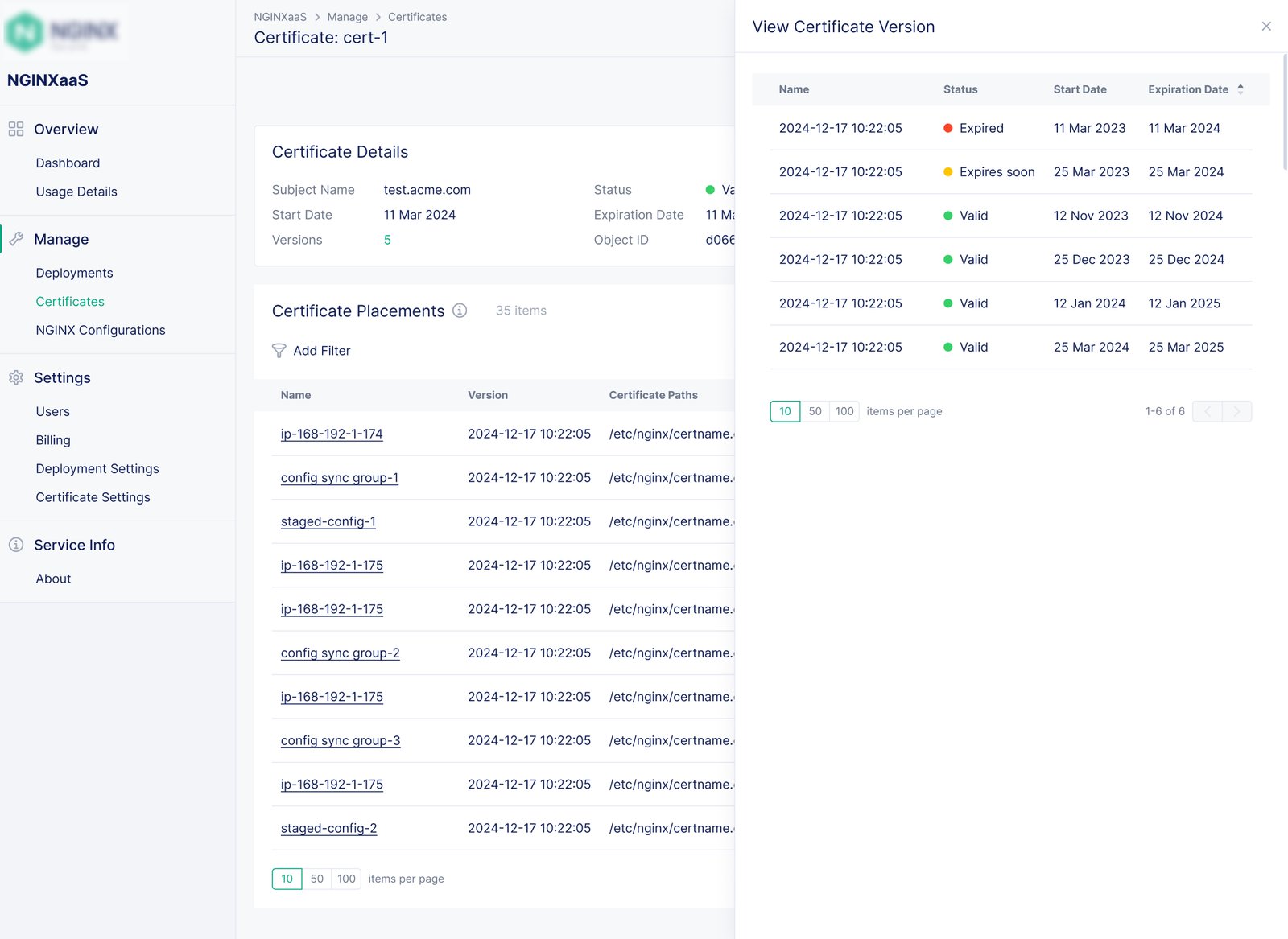1288x939 pixels.
Task: Open NGINX Configurations page
Action: tap(101, 330)
